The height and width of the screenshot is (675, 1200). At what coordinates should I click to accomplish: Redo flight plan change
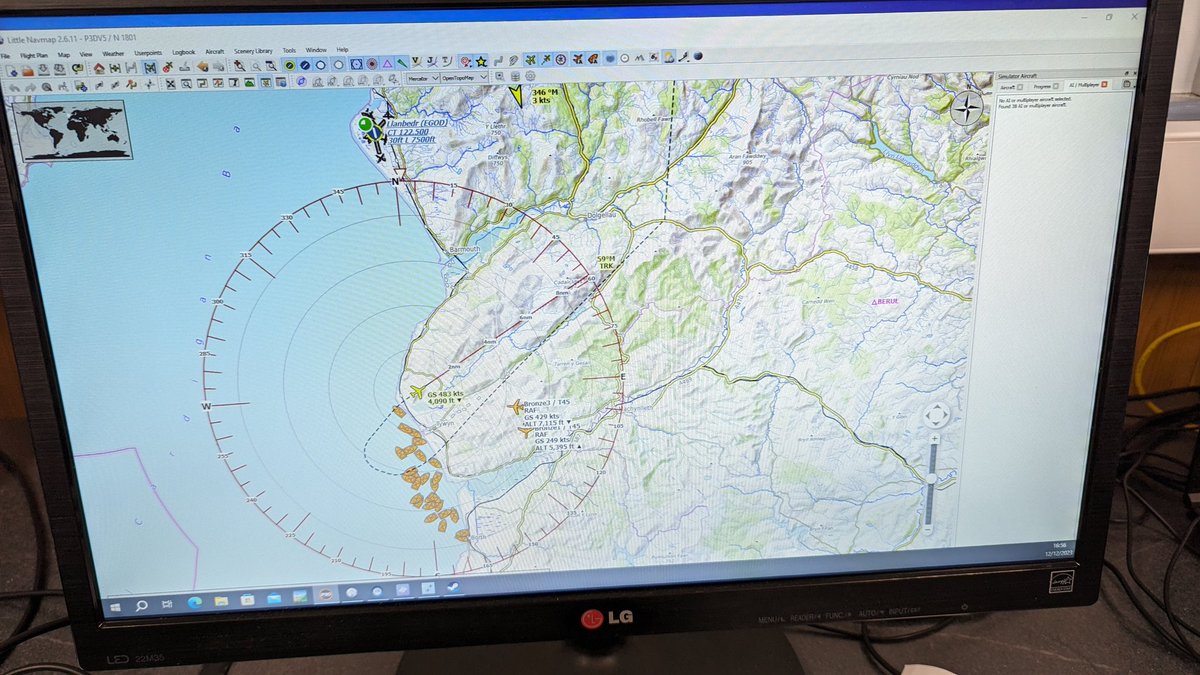[30, 86]
